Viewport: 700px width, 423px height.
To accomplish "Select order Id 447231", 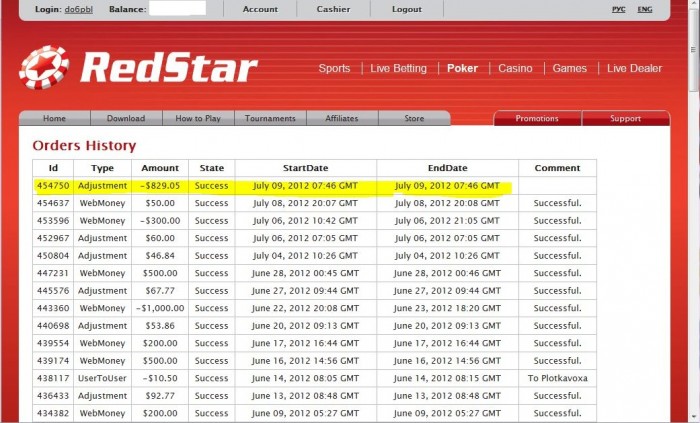I will [x=53, y=273].
